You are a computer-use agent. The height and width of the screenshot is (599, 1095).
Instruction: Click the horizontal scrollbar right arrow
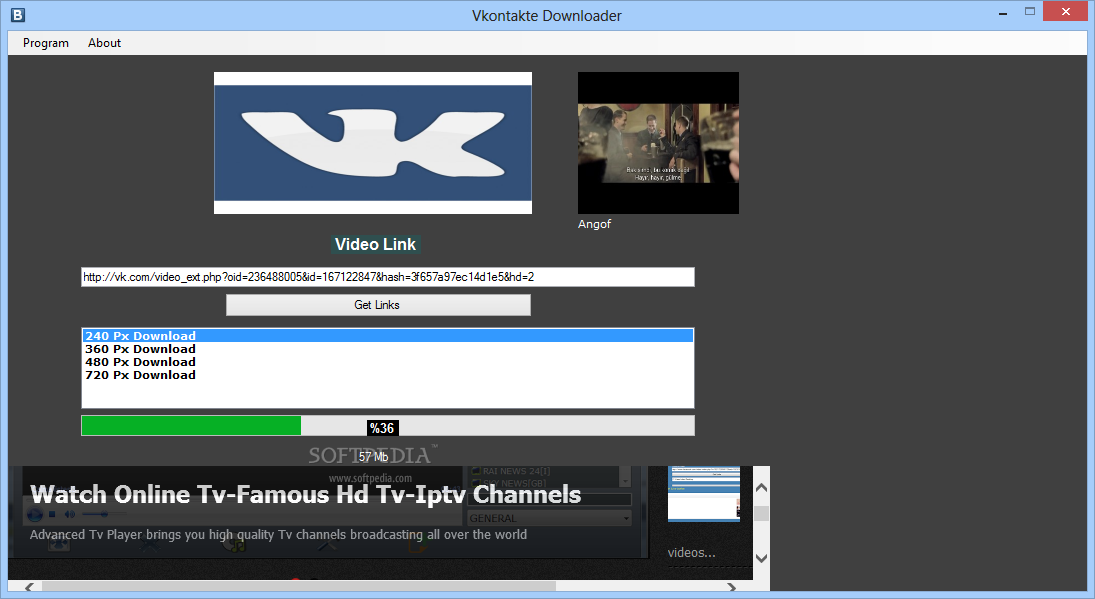pyautogui.click(x=731, y=587)
